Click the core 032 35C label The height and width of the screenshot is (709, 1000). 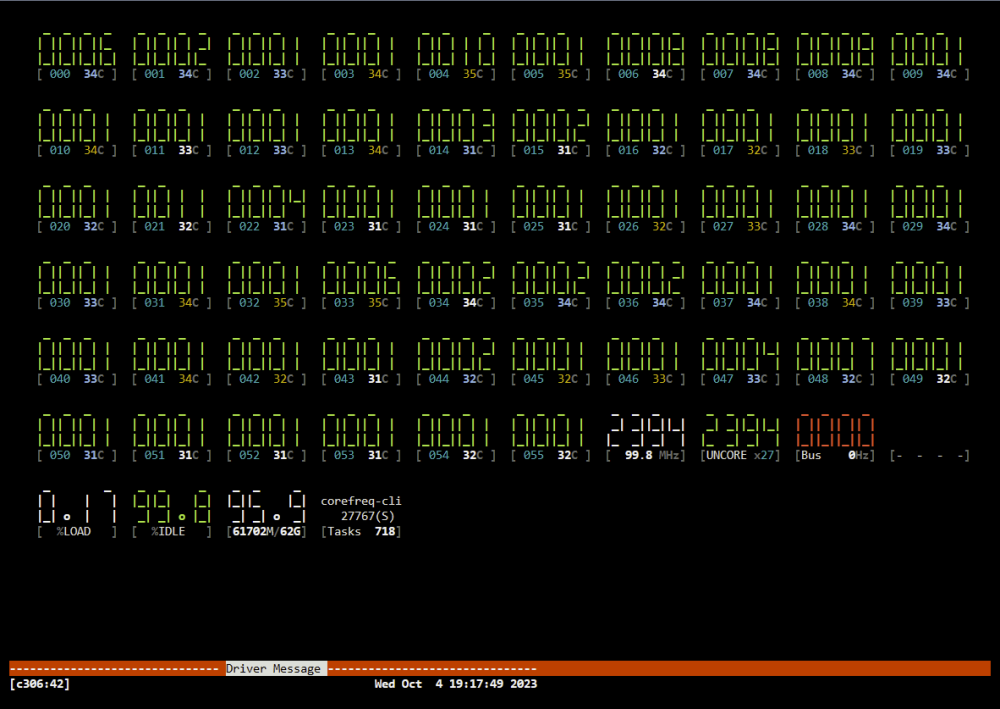267,303
